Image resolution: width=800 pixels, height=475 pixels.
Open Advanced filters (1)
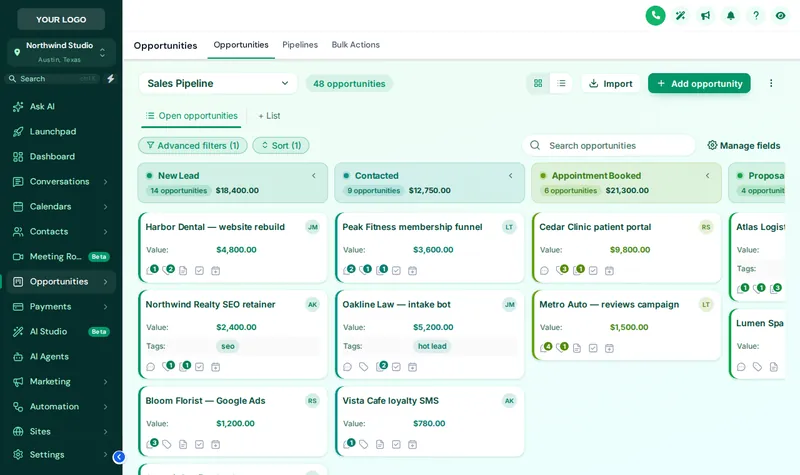pos(193,145)
